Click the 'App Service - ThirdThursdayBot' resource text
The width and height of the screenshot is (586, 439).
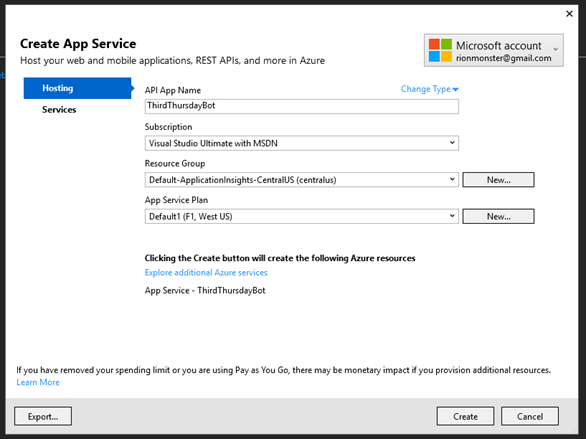(205, 290)
